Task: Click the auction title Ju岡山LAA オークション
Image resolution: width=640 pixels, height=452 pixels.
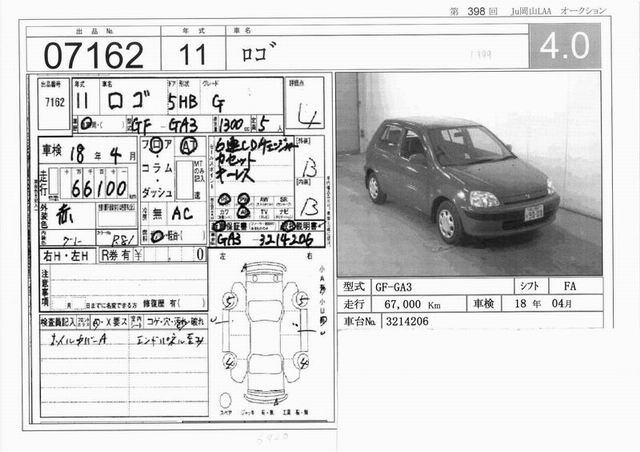Action: click(x=558, y=11)
